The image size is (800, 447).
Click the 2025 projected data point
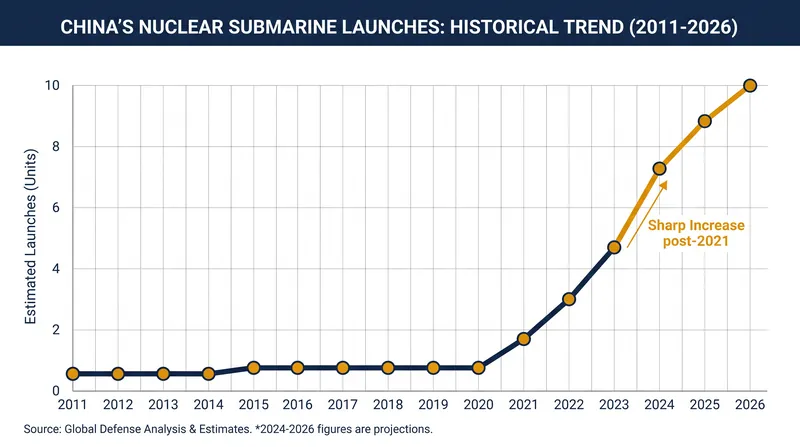pos(705,121)
